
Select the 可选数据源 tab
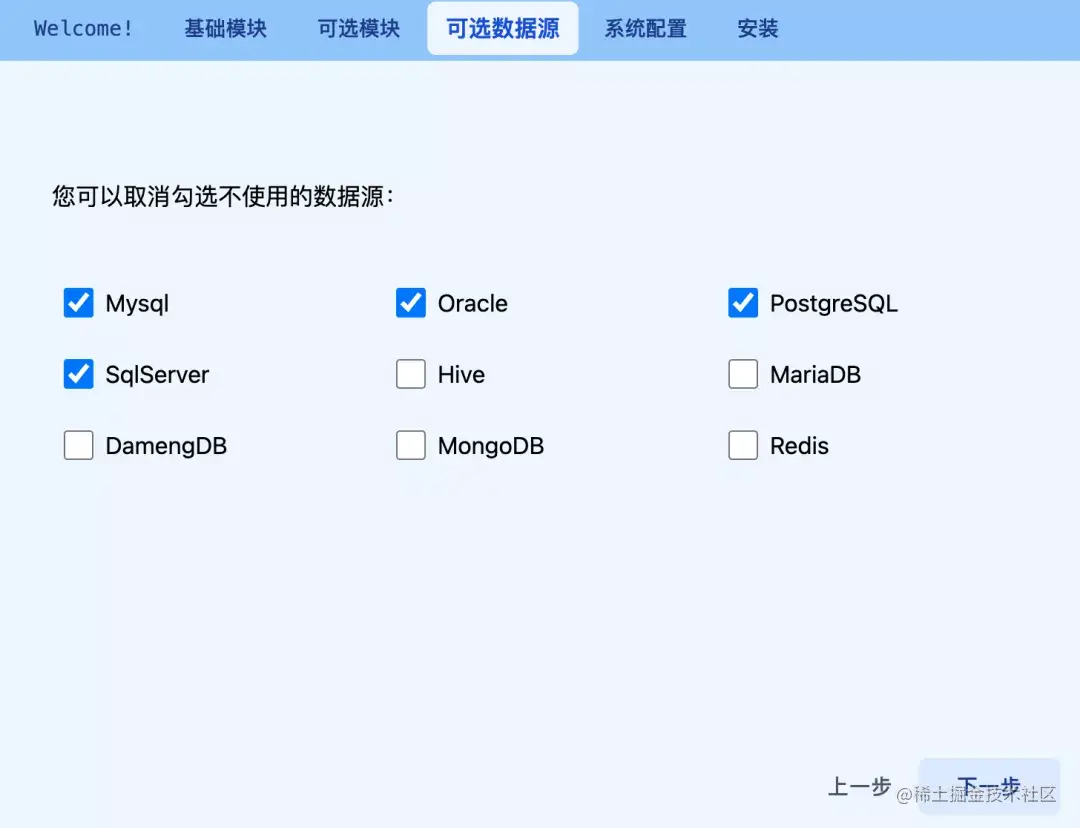[503, 28]
